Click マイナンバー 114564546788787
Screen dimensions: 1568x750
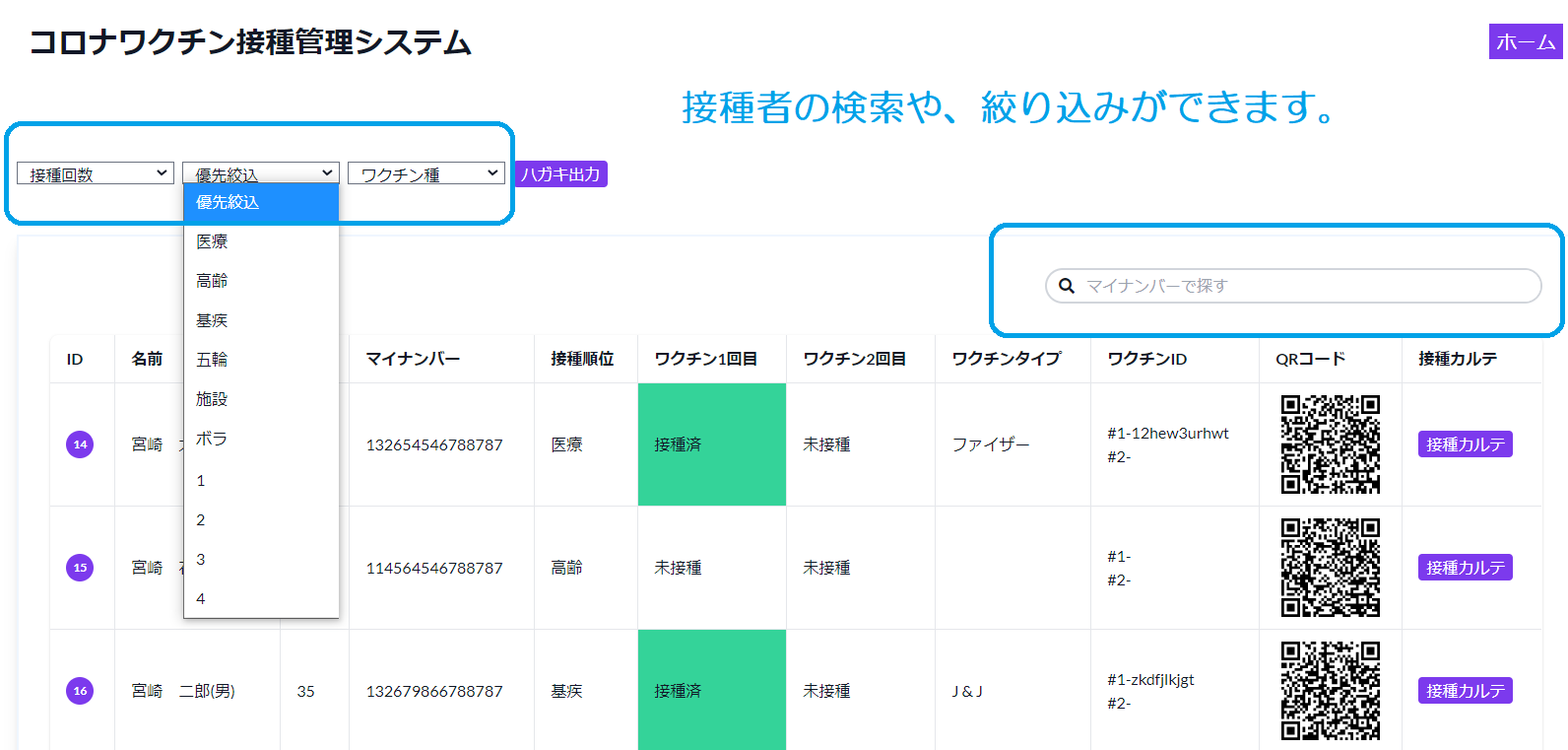click(x=434, y=568)
